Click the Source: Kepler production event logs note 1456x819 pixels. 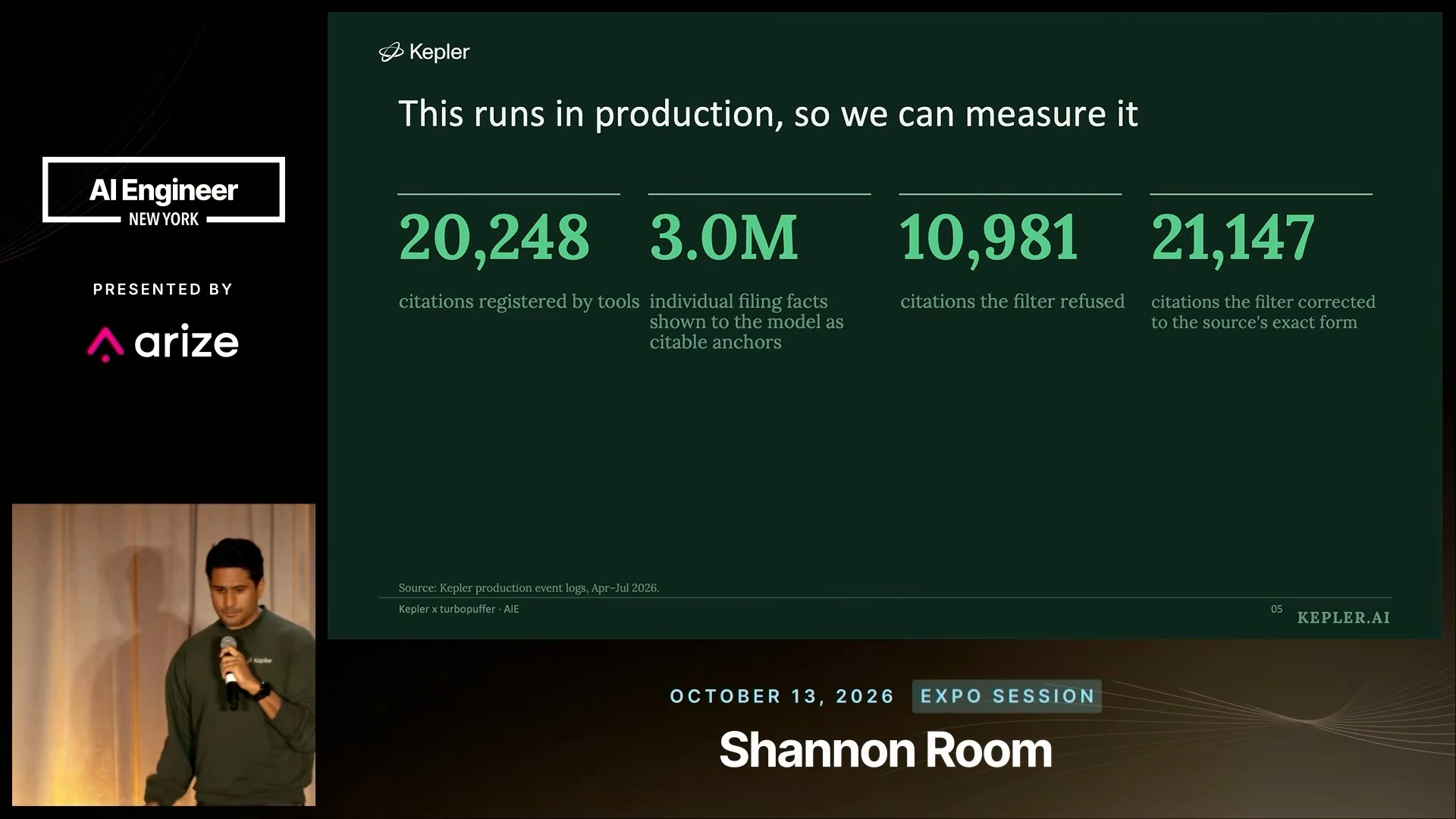529,588
